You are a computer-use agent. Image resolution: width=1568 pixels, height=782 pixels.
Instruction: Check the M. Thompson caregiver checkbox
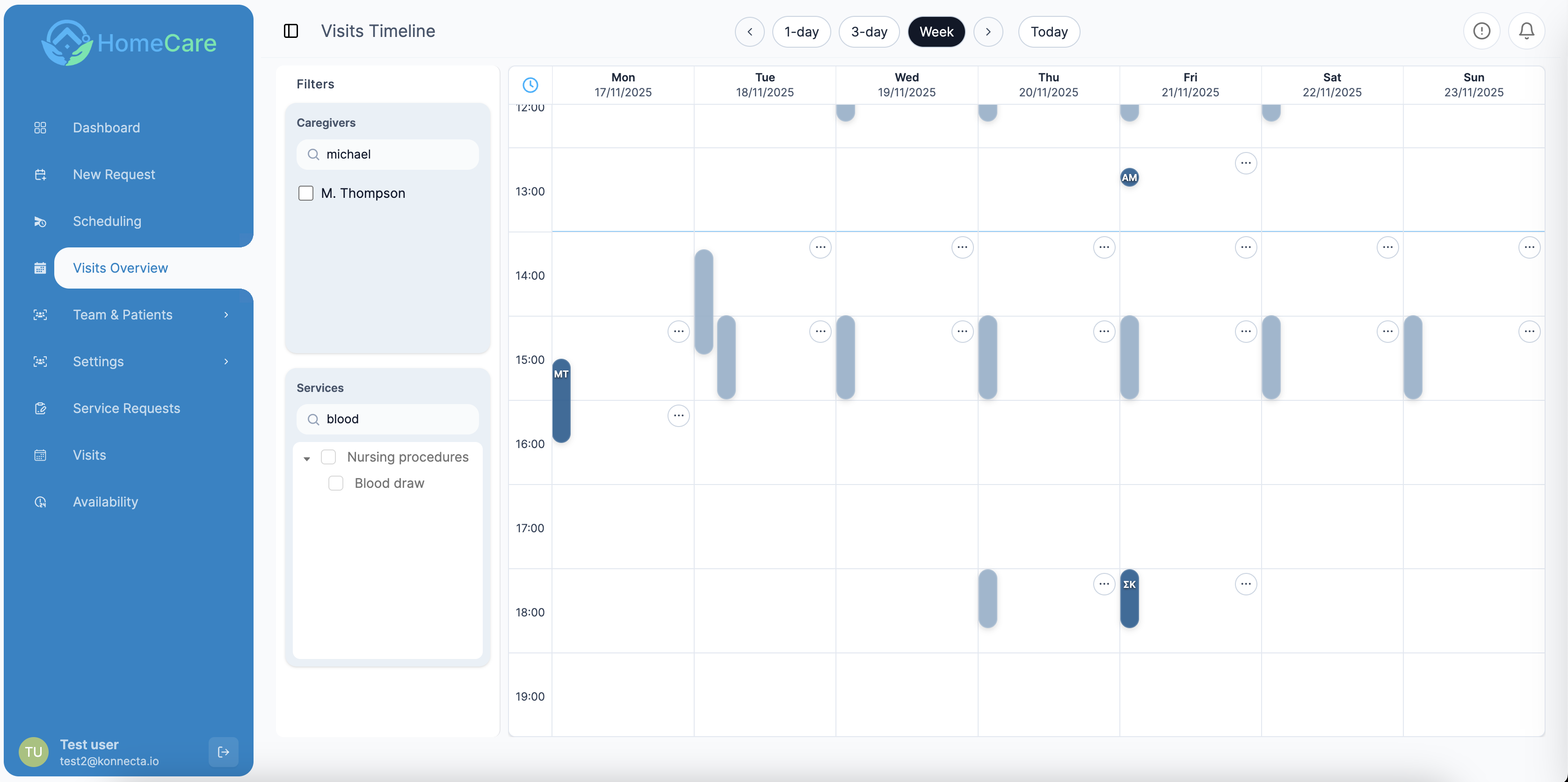[305, 194]
